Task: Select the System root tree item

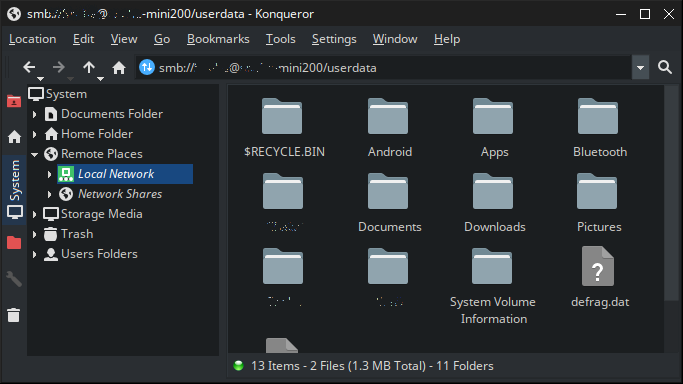Action: pos(57,94)
